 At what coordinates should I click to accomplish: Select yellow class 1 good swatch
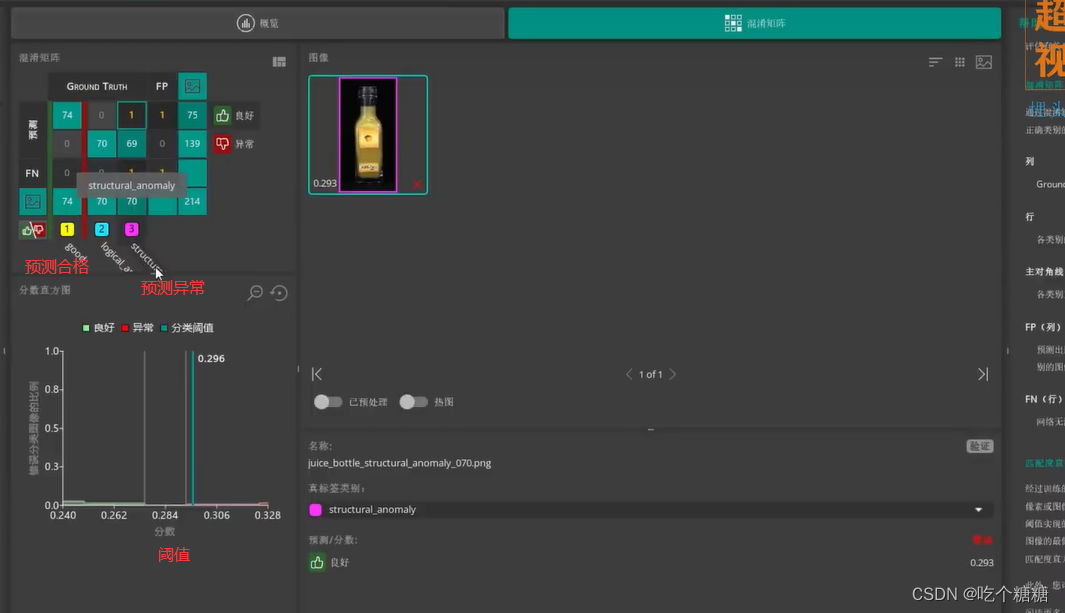point(67,229)
